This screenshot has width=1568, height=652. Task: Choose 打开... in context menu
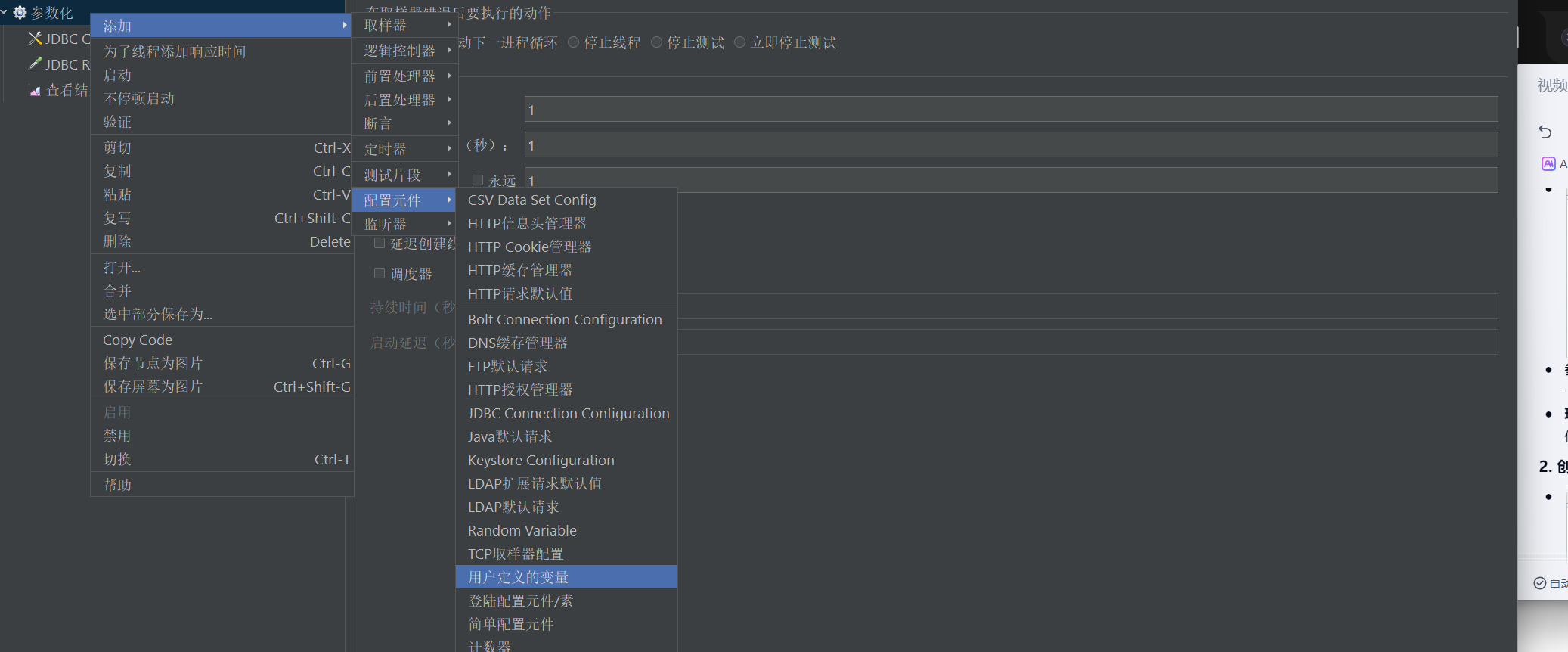[x=222, y=267]
